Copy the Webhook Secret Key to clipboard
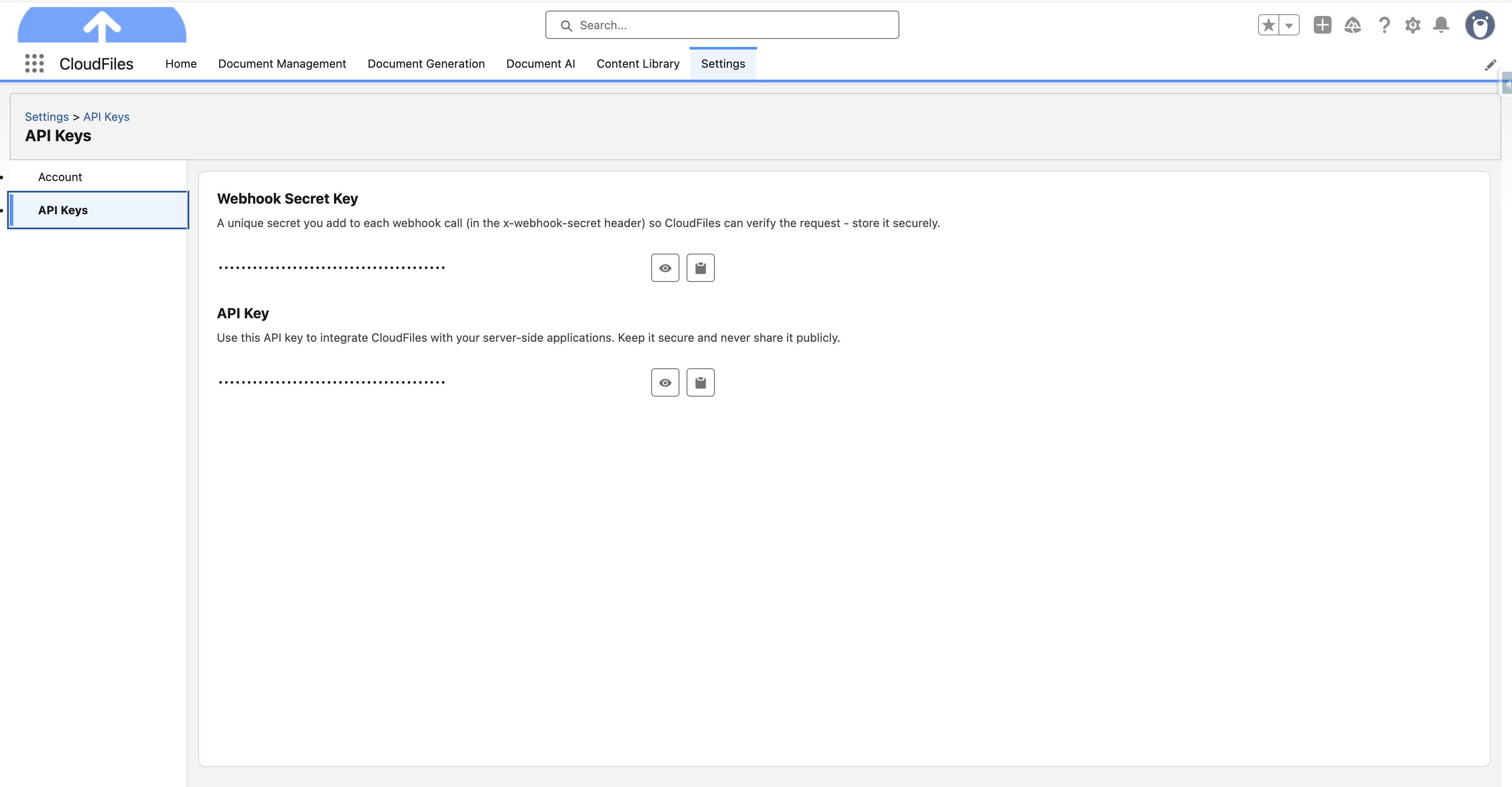 (x=700, y=268)
